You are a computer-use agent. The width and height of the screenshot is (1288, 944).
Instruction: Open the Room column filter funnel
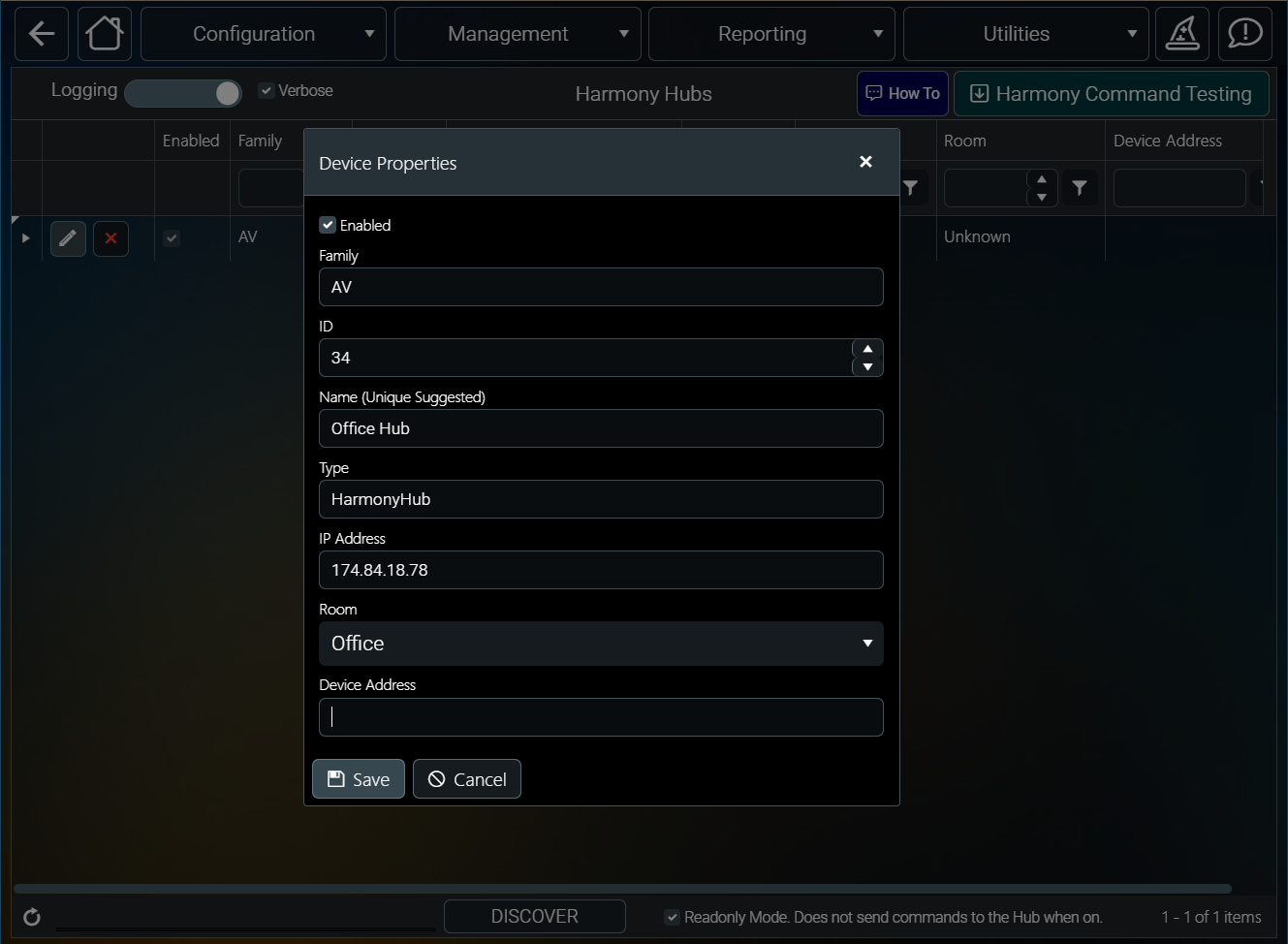tap(1080, 188)
